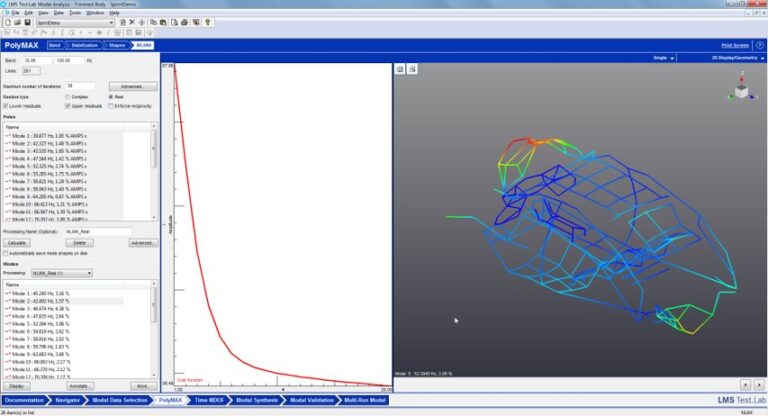Enable the Enforce reciprocity checkbox
The width and height of the screenshot is (768, 416).
pos(111,106)
